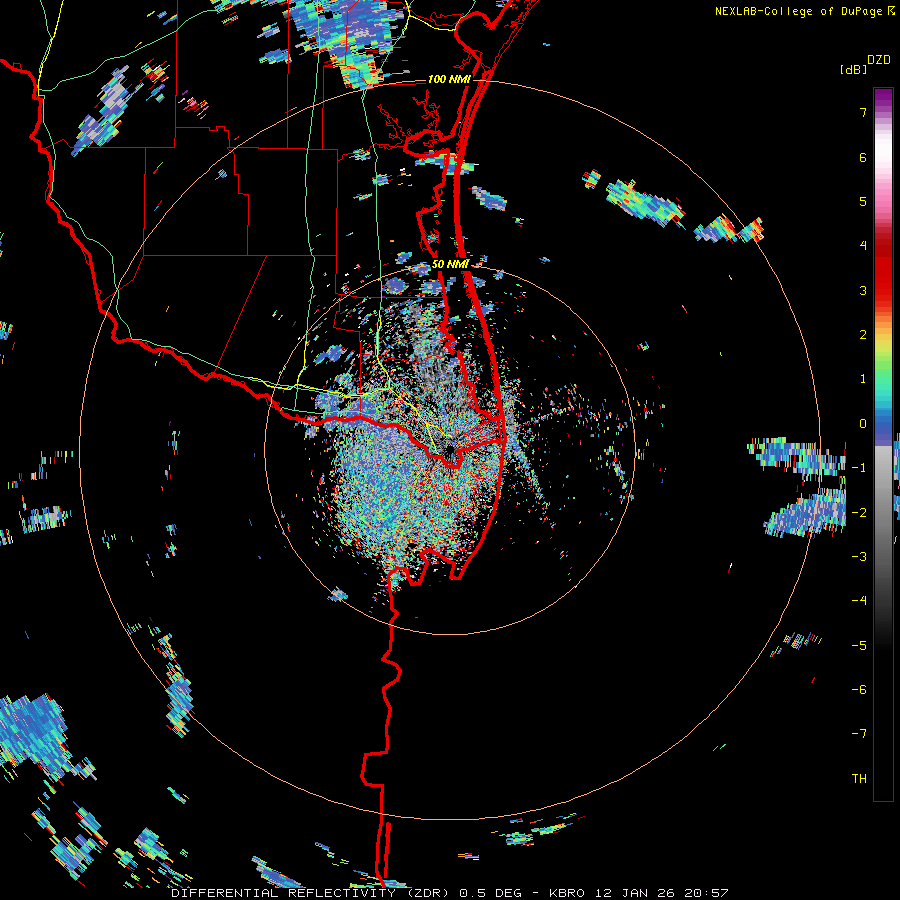The height and width of the screenshot is (900, 900).
Task: Click the 1 value on the color scale
Action: [x=863, y=379]
